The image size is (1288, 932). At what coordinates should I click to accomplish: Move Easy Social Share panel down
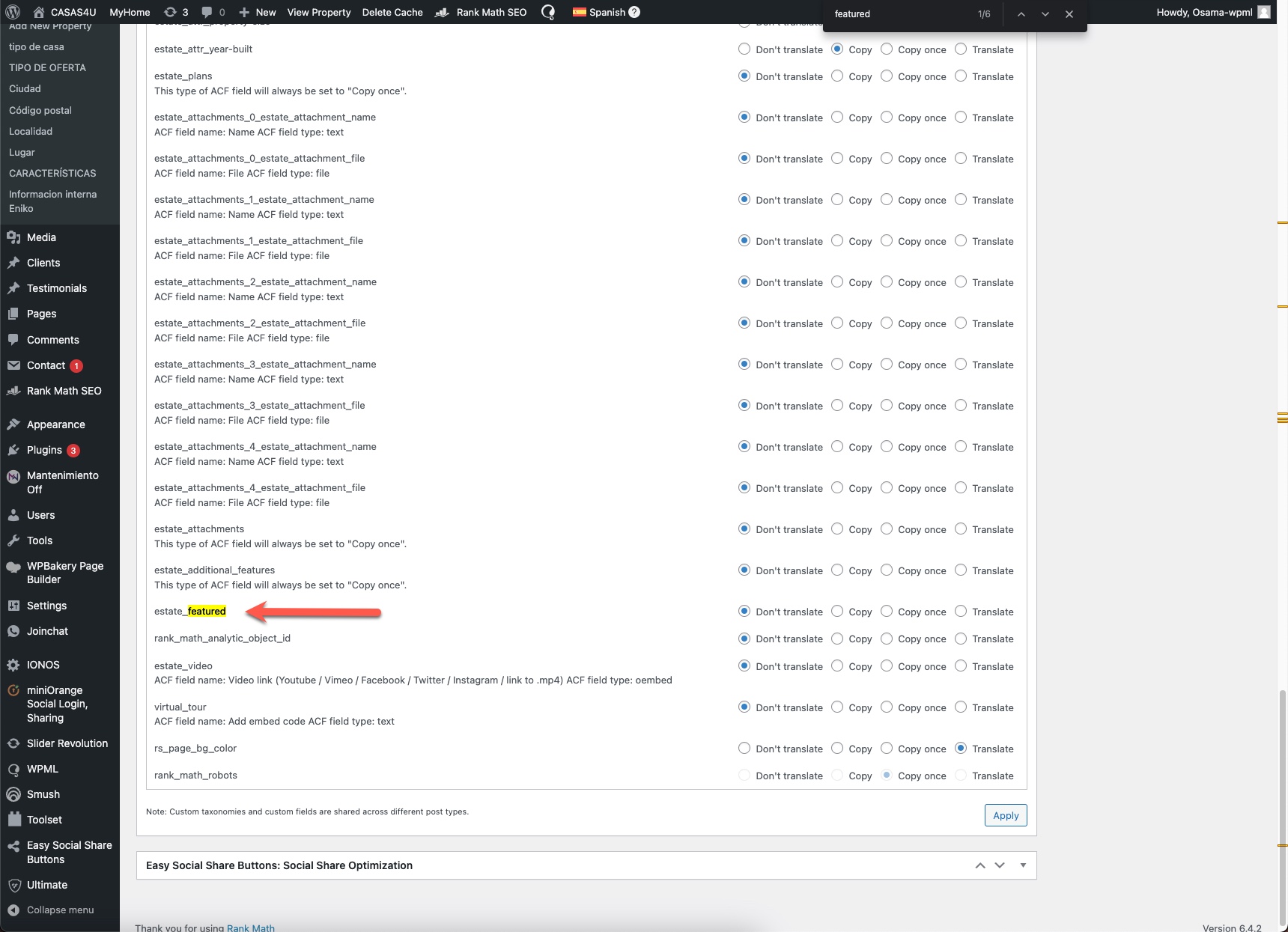pyautogui.click(x=1000, y=865)
